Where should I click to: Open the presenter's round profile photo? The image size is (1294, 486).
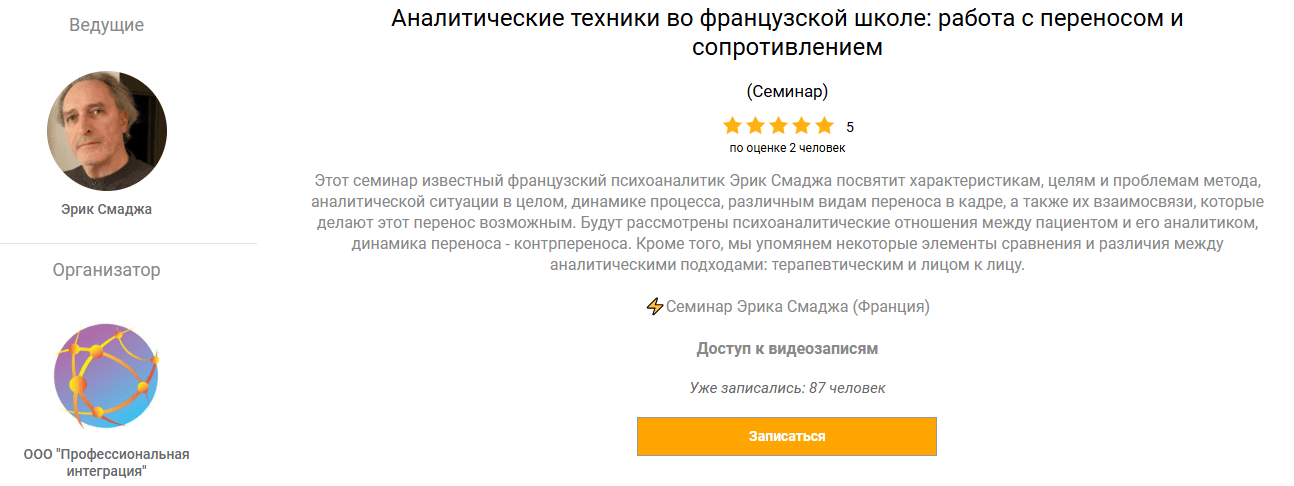[x=107, y=131]
